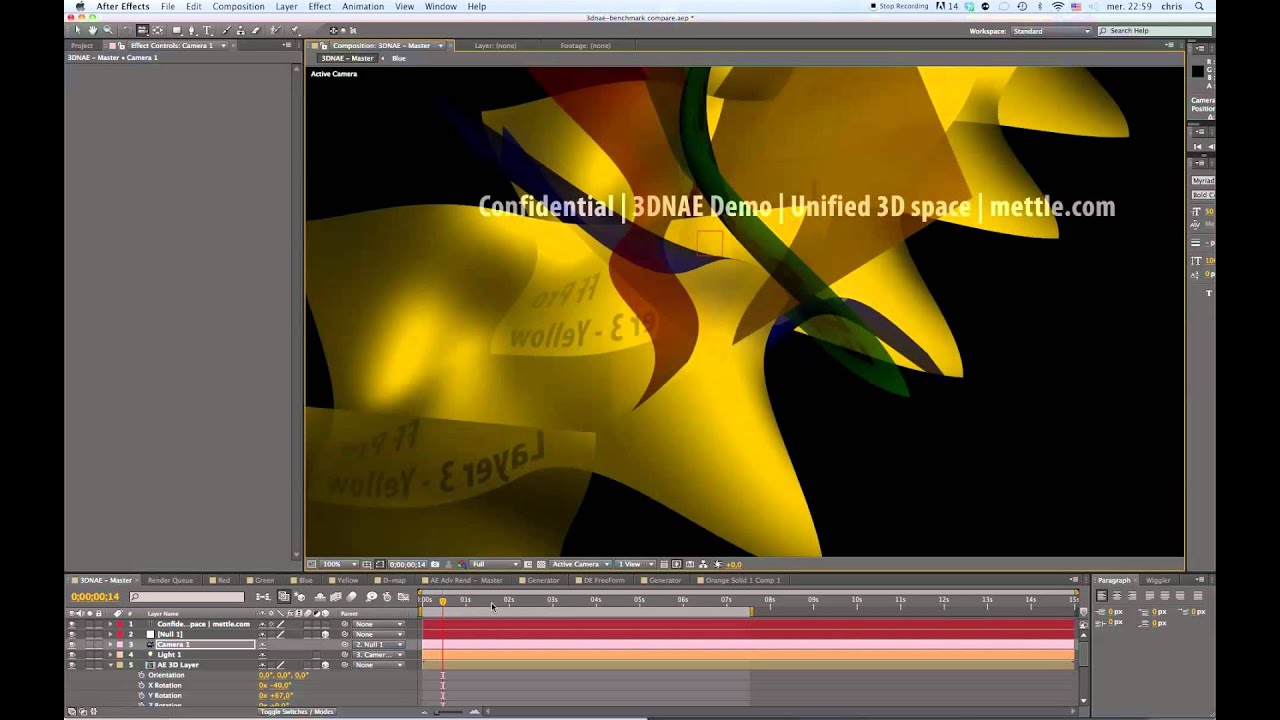Viewport: 1280px width, 720px height.
Task: Click the current time 0;00;00;14 display
Action: click(x=95, y=597)
